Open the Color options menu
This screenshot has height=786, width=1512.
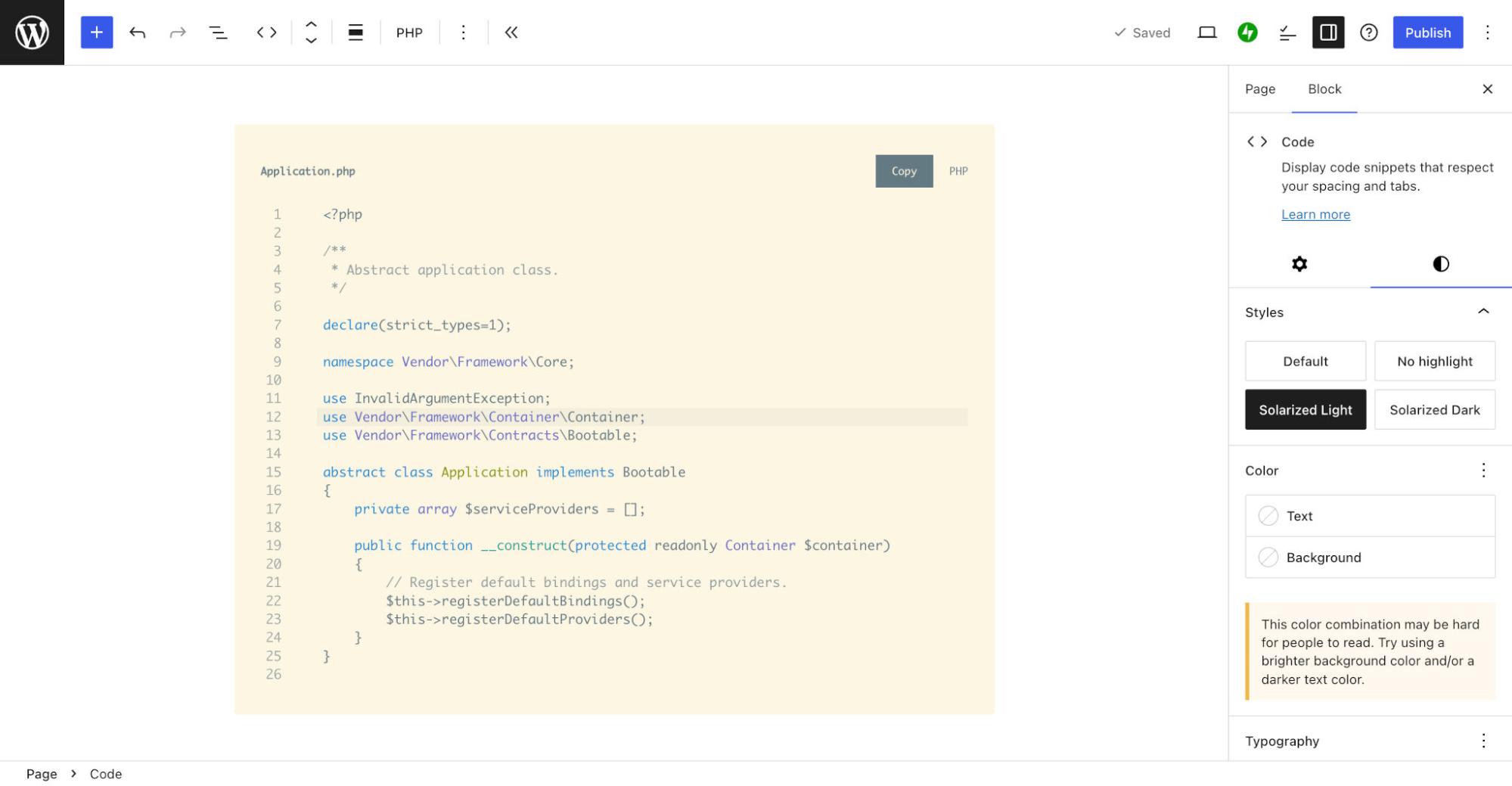pos(1483,470)
